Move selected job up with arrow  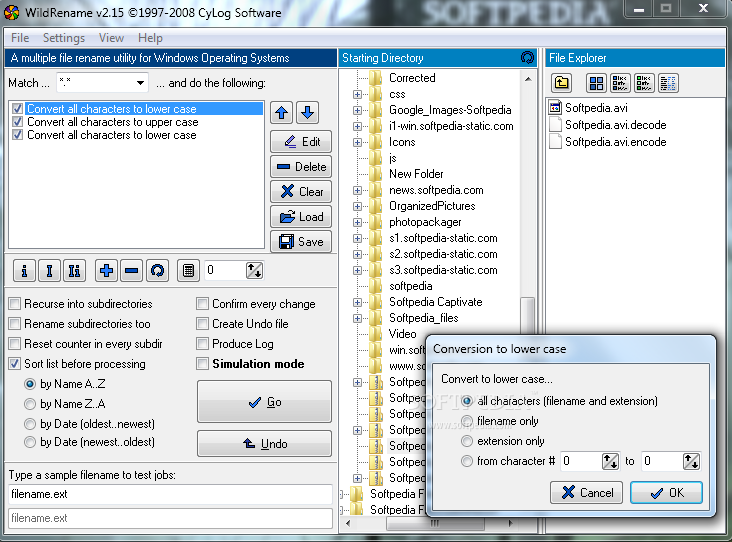(x=282, y=113)
